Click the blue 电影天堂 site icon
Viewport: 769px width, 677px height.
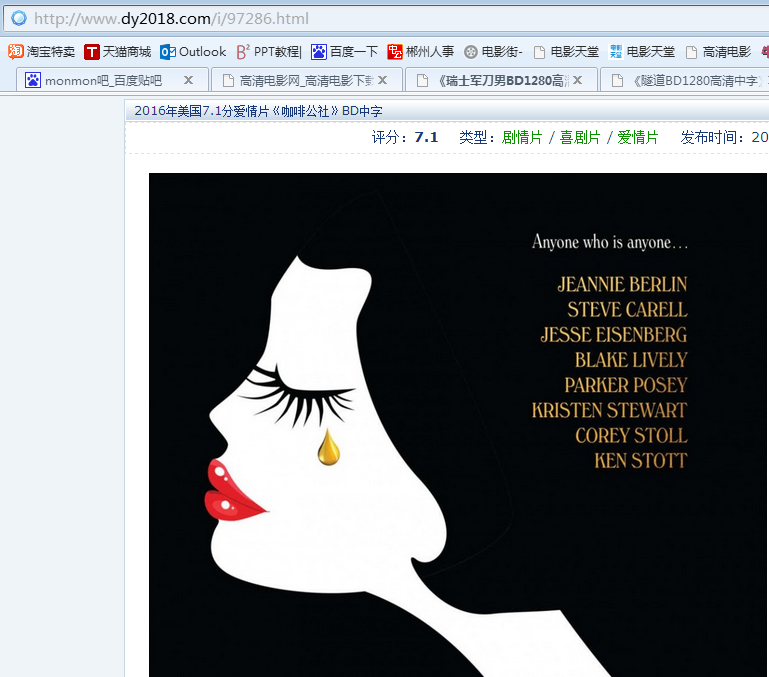tap(616, 52)
